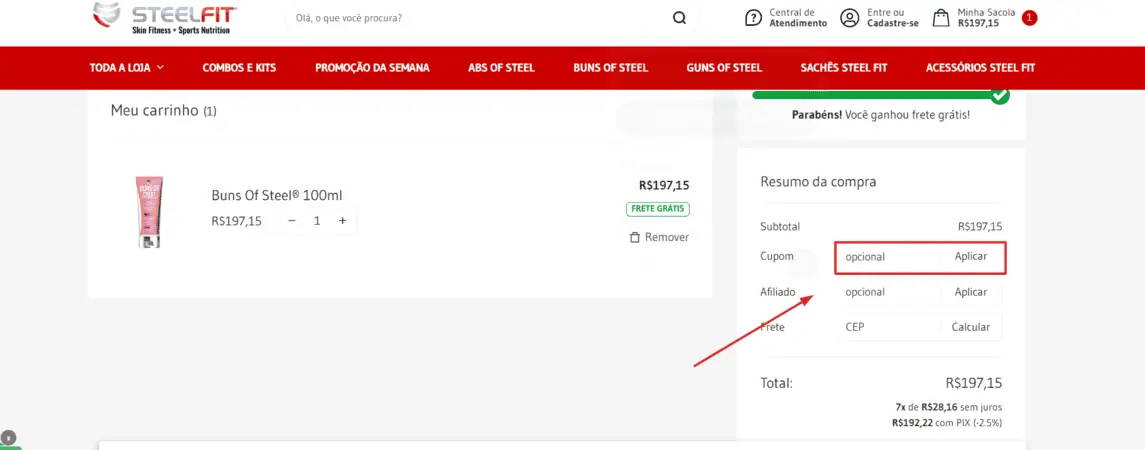Click the Parabéns free shipping message
The height and width of the screenshot is (450, 1145).
(881, 116)
